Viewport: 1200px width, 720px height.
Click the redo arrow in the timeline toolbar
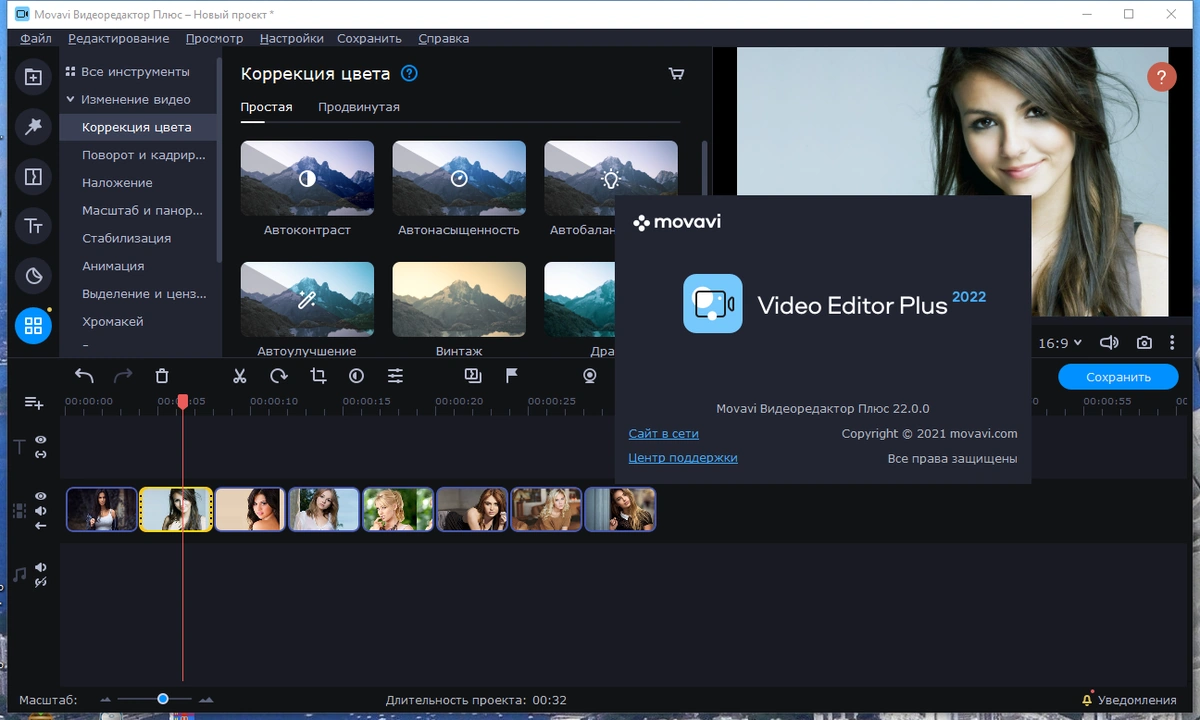pos(123,376)
